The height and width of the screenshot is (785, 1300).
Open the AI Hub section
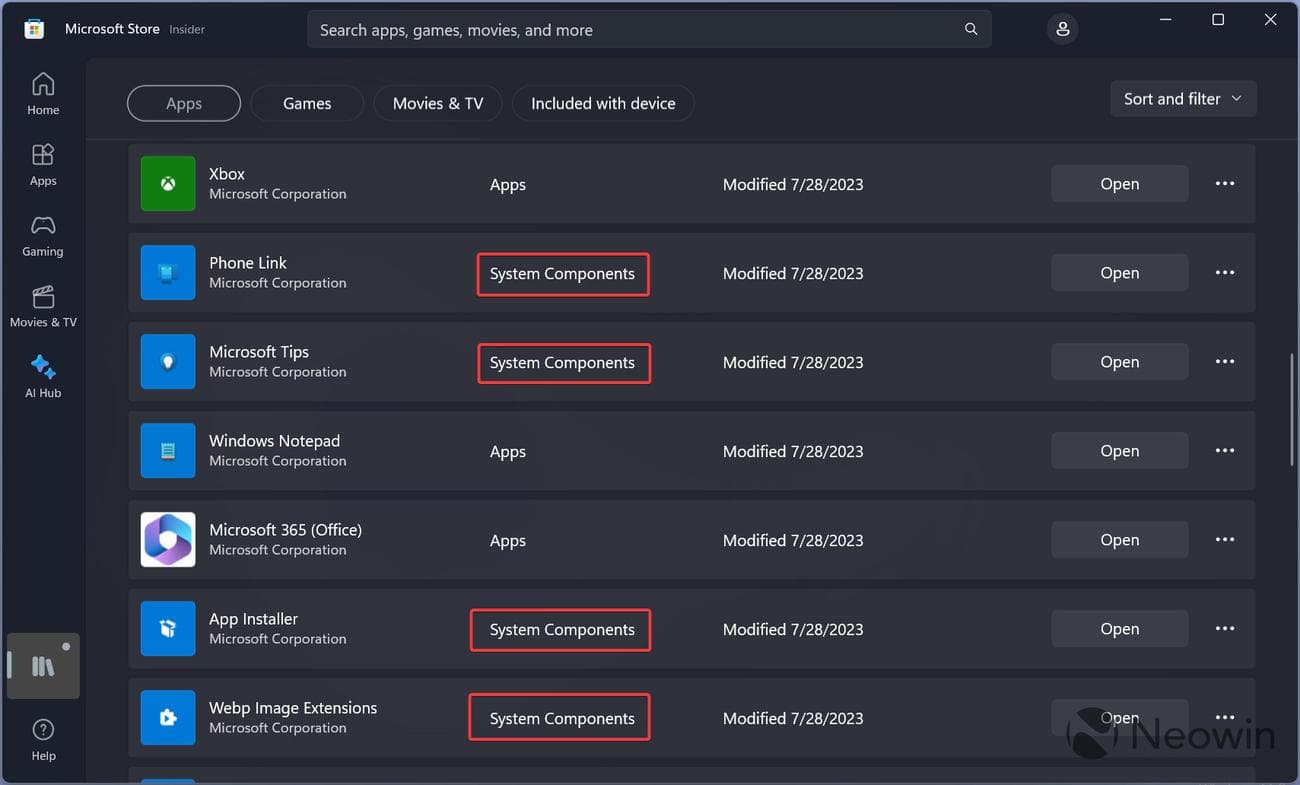click(x=43, y=376)
